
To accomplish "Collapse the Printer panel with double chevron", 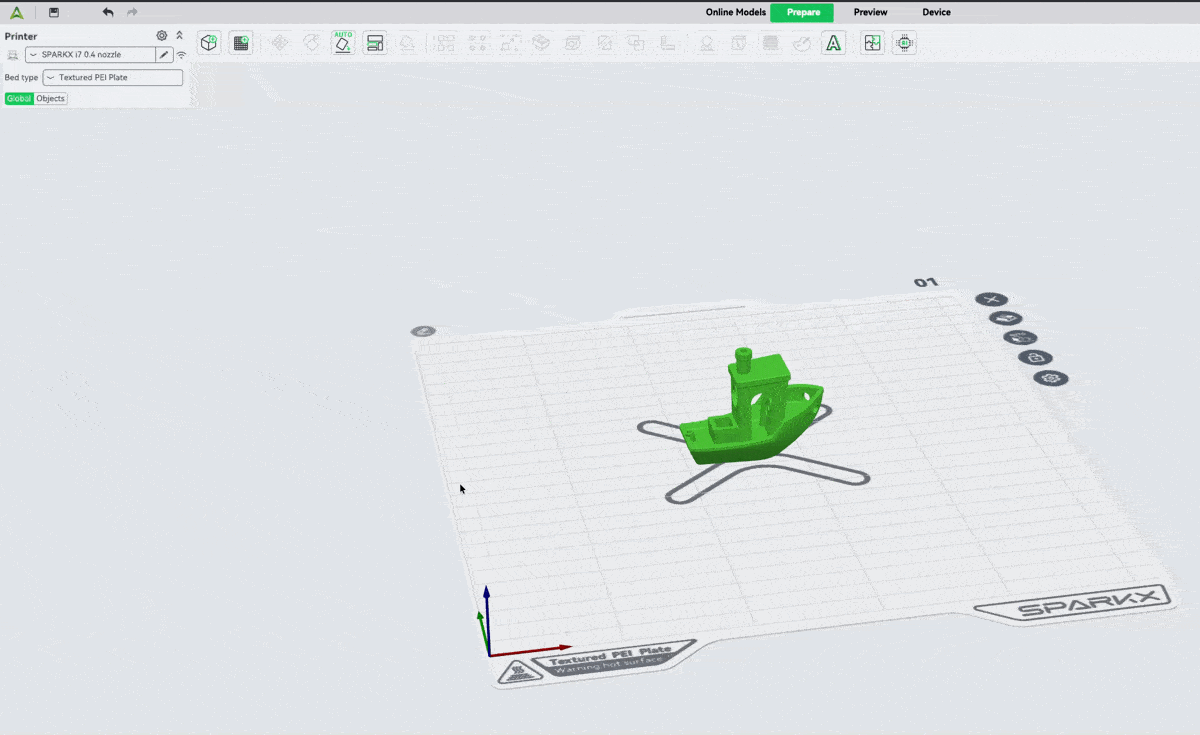I will pos(180,36).
